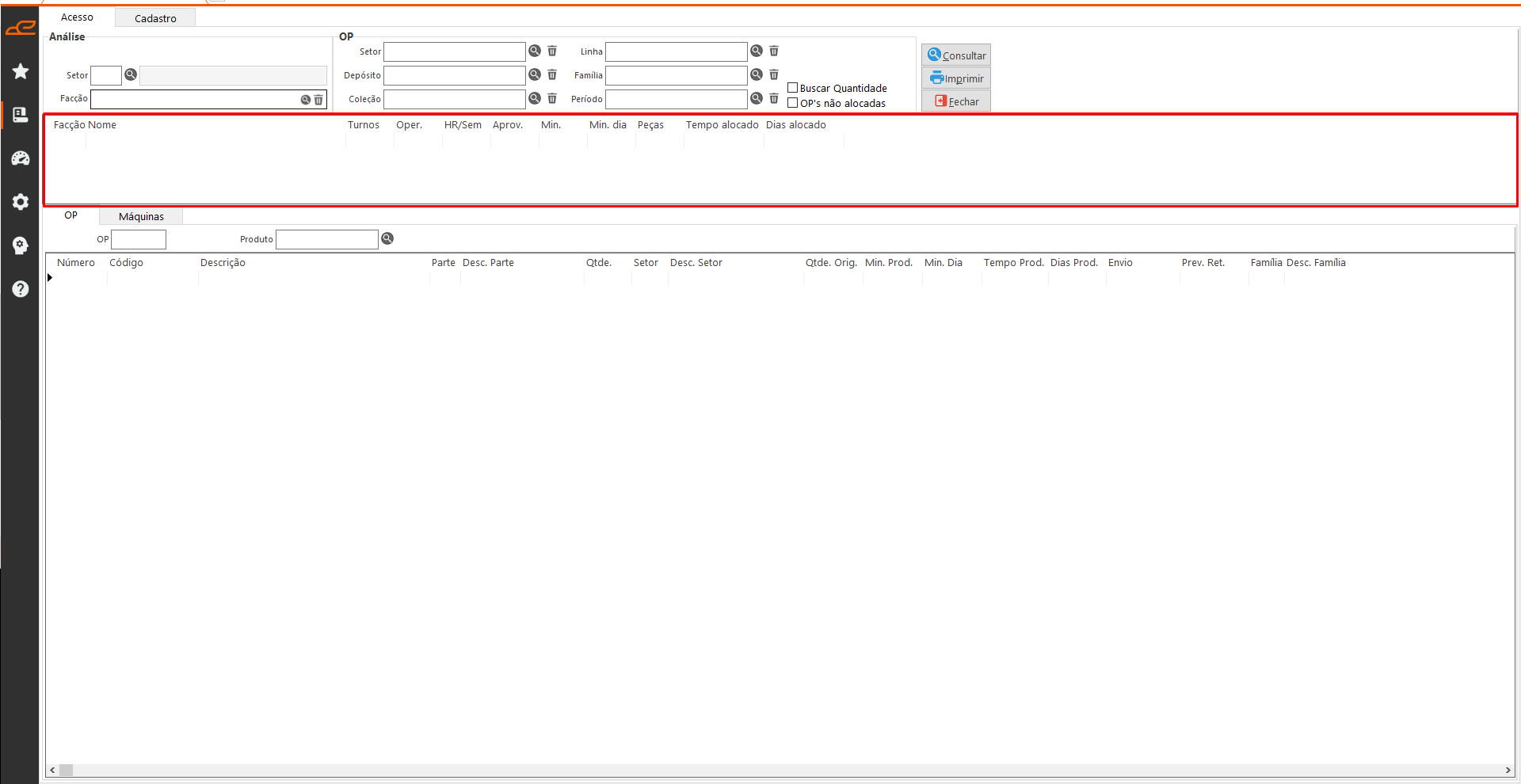Image resolution: width=1521 pixels, height=784 pixels.
Task: Switch to the Máquinas tab
Action: tap(141, 216)
